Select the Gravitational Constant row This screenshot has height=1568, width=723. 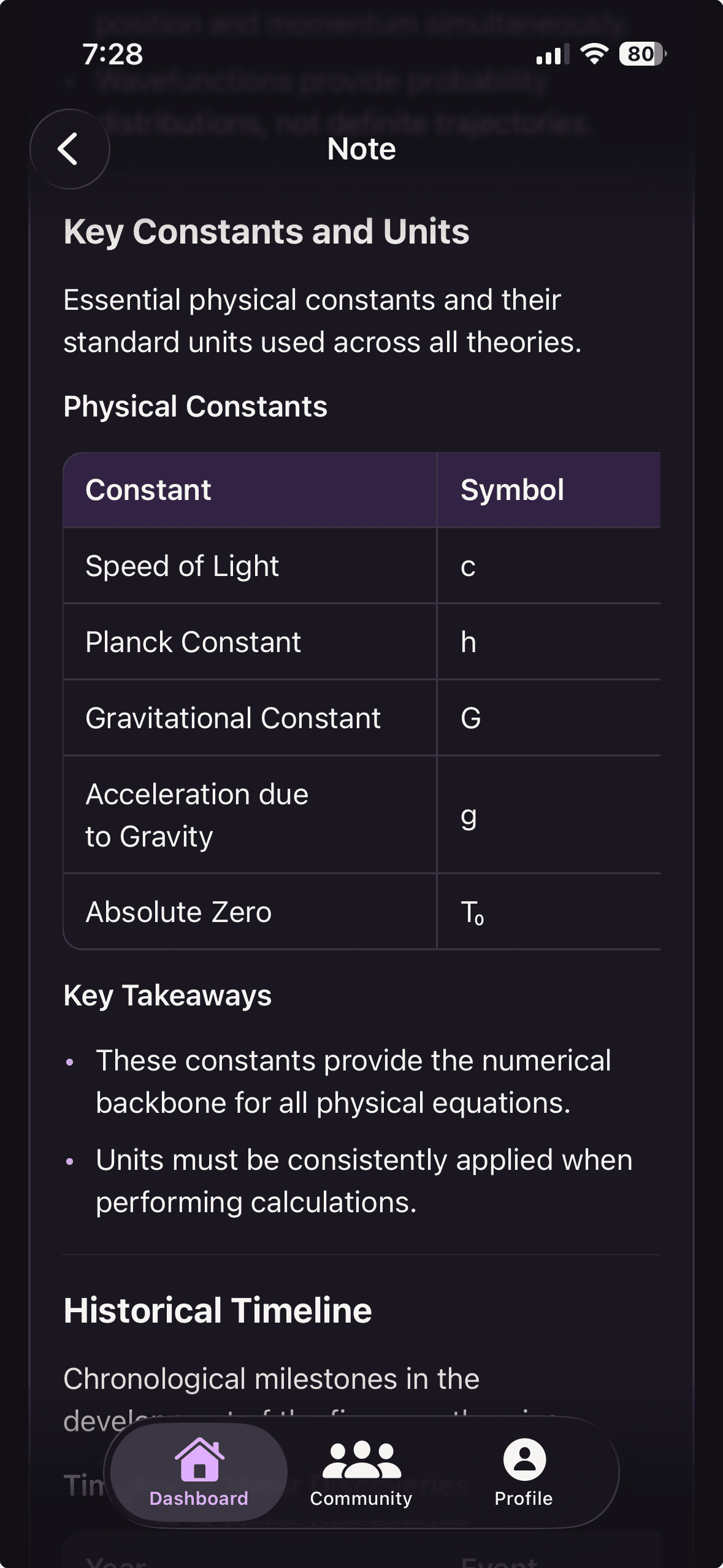pos(362,718)
